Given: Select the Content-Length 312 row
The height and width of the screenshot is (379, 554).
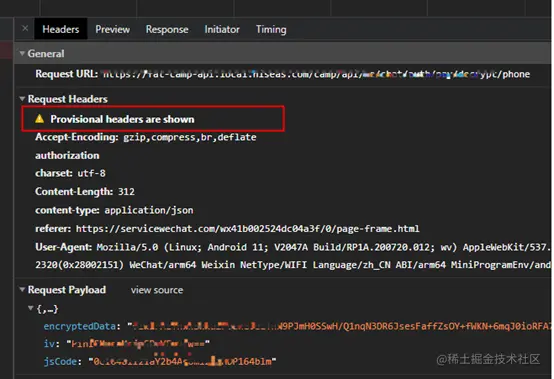Looking at the screenshot, I should 85,192.
